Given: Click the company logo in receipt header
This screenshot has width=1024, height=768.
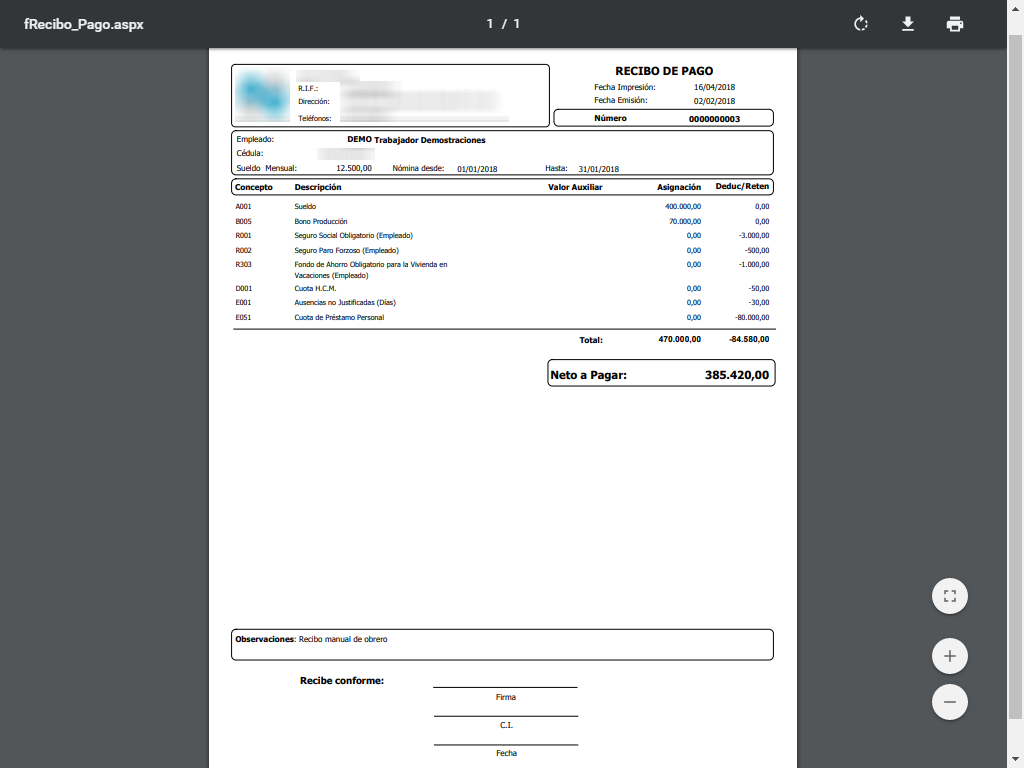Looking at the screenshot, I should coord(262,96).
